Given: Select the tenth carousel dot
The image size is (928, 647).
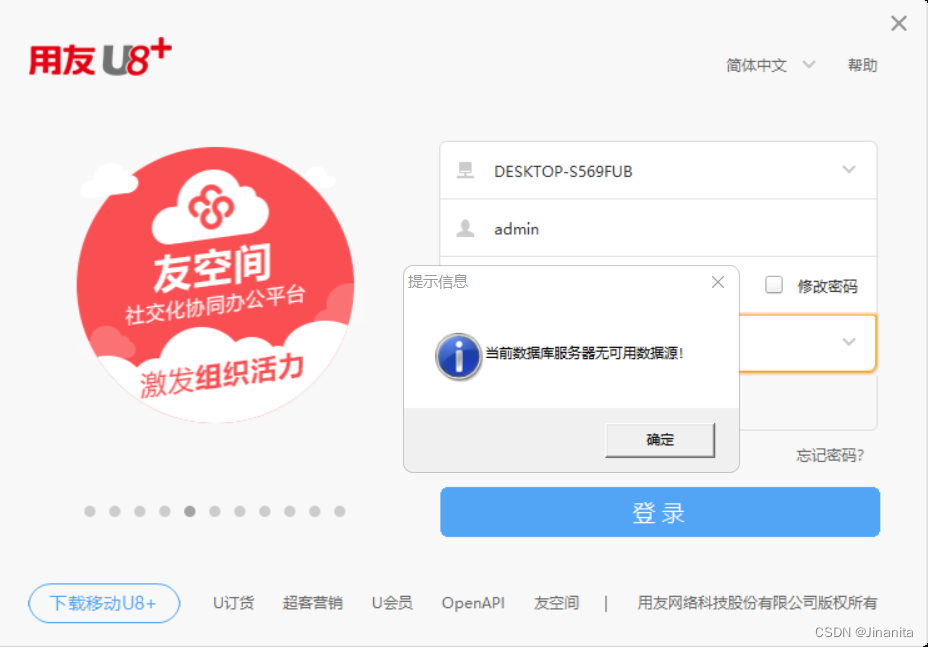Looking at the screenshot, I should tap(315, 511).
